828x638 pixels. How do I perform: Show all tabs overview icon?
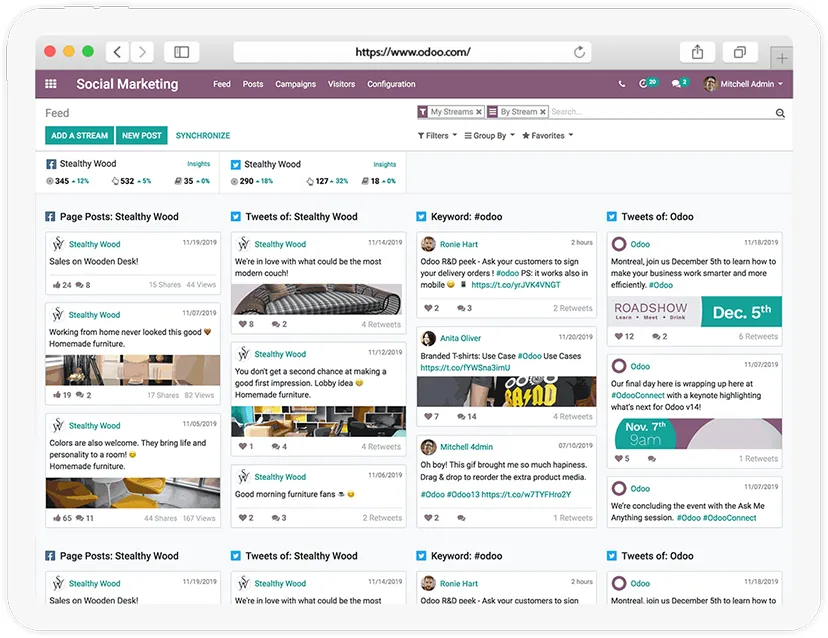[740, 52]
